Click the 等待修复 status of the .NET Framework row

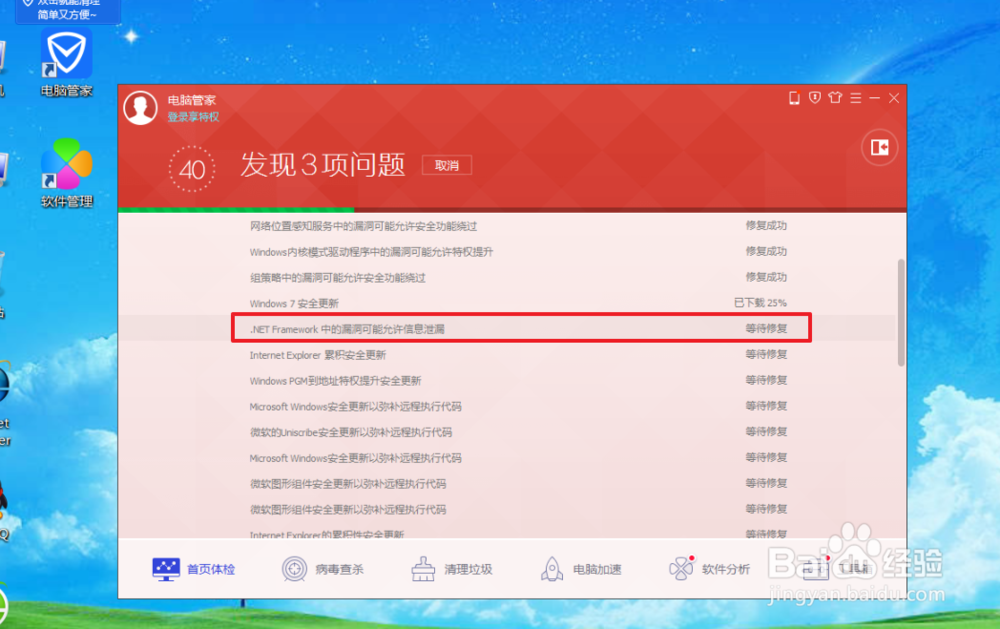[x=767, y=329]
